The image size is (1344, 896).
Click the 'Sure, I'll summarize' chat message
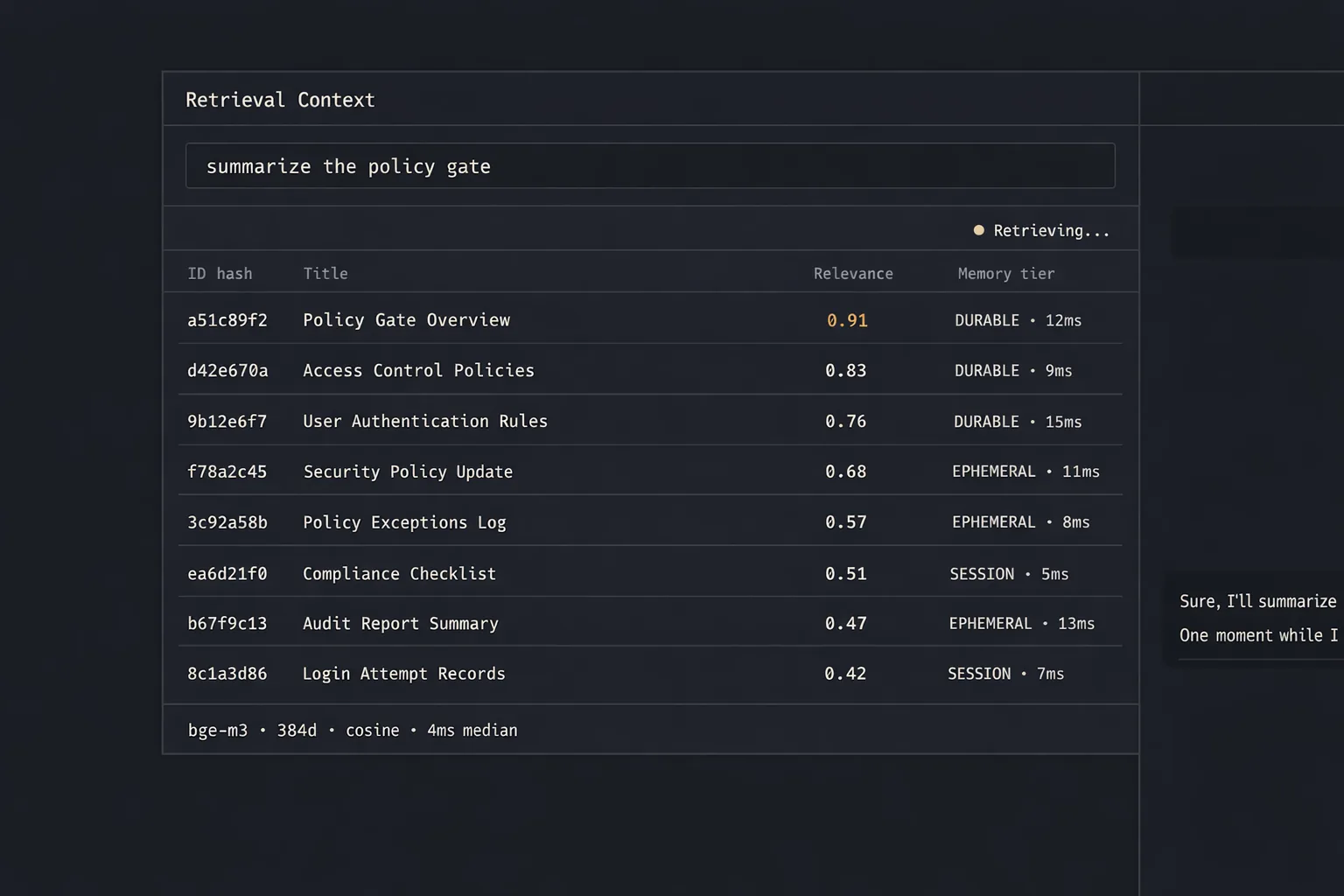click(1258, 601)
